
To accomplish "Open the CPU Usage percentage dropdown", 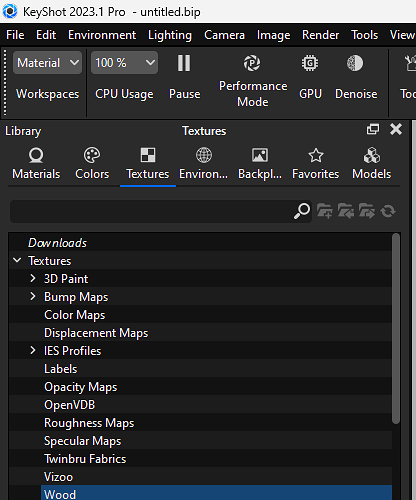I will click(124, 63).
